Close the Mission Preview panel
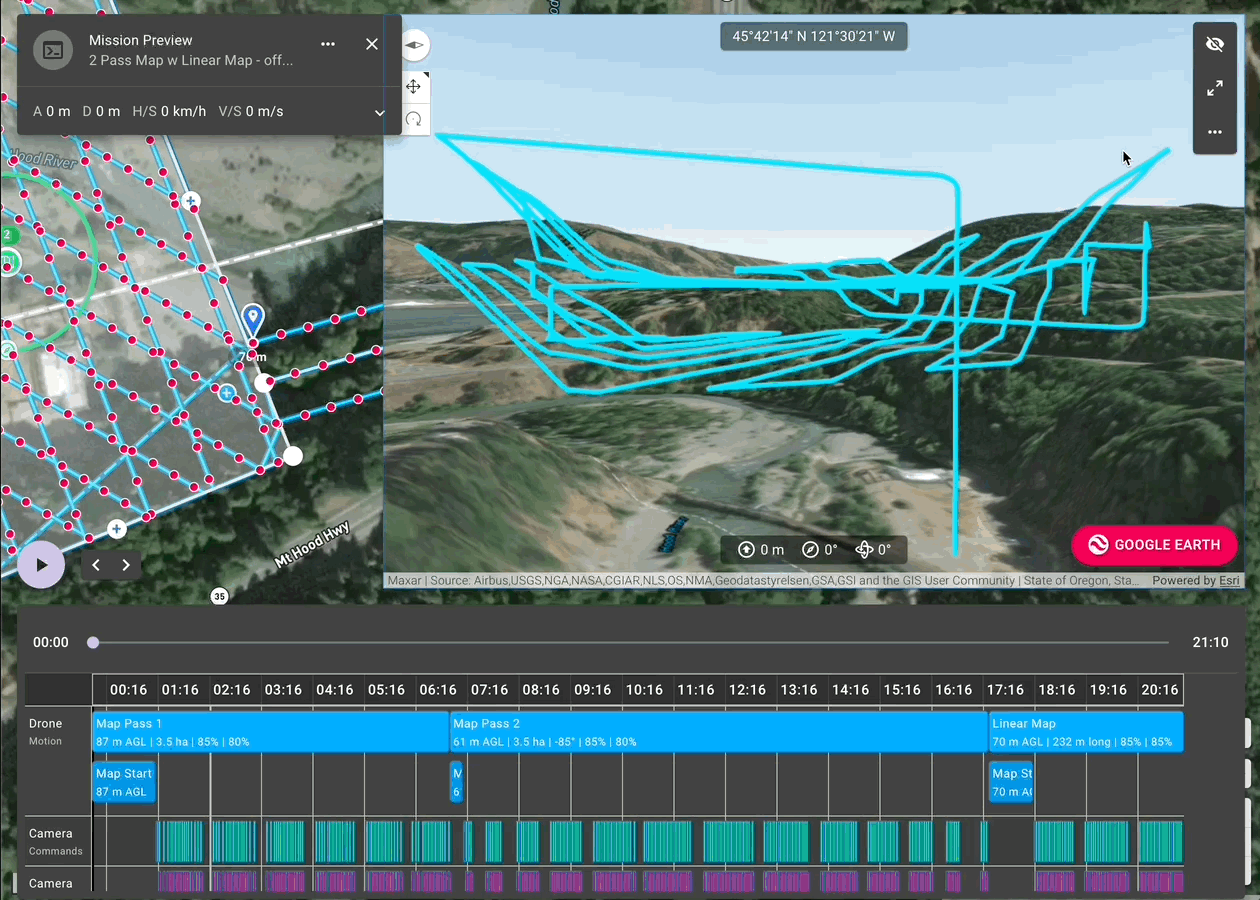This screenshot has height=900, width=1260. click(x=372, y=45)
